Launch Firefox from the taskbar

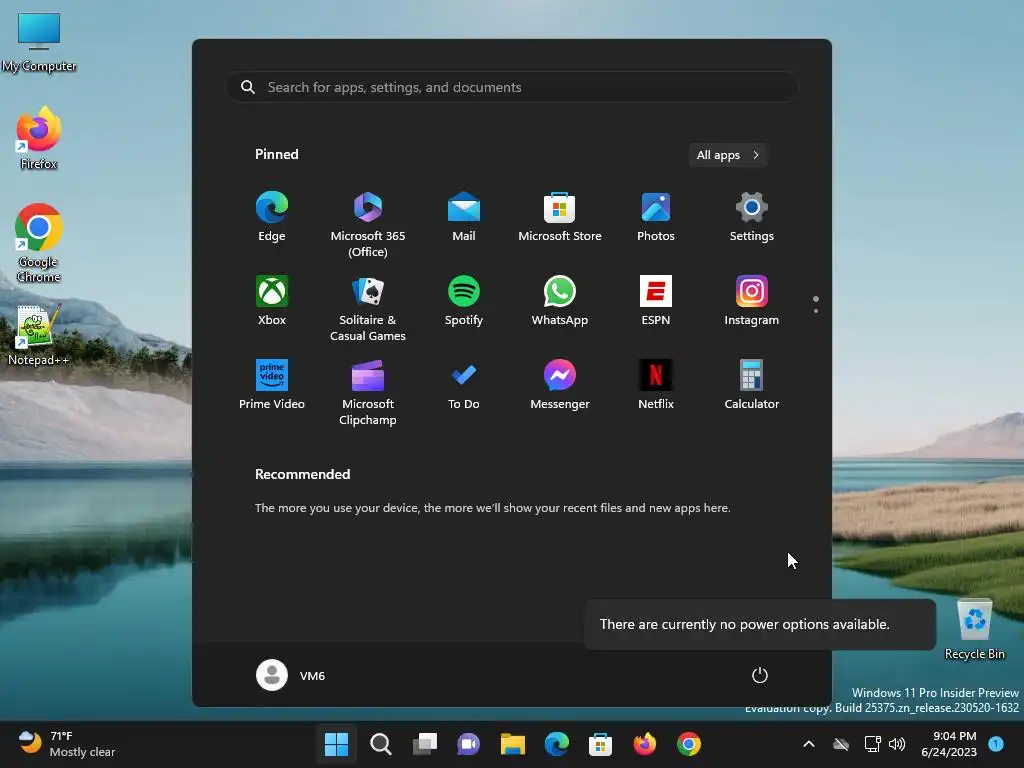click(x=645, y=744)
